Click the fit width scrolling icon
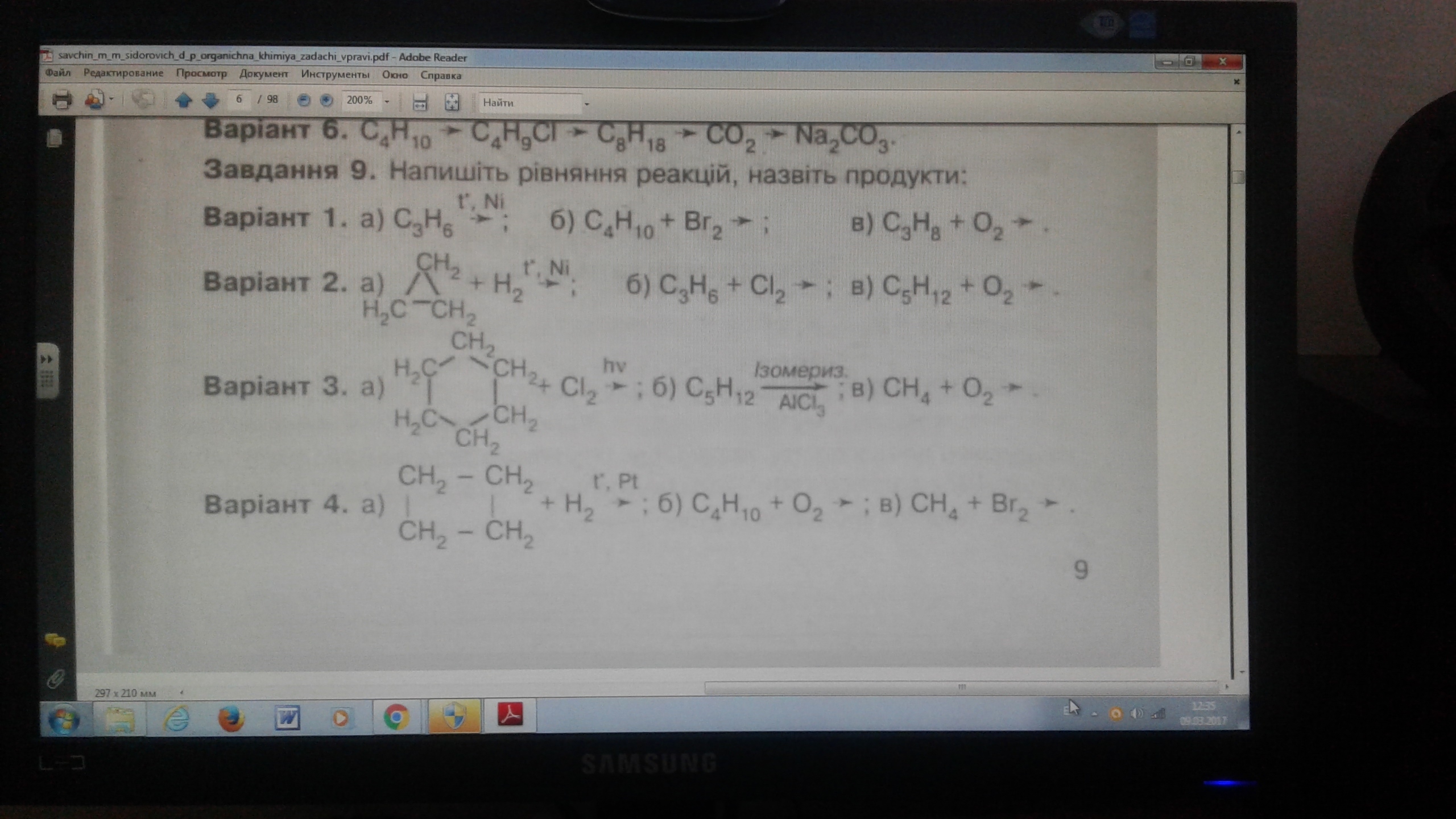 (420, 102)
